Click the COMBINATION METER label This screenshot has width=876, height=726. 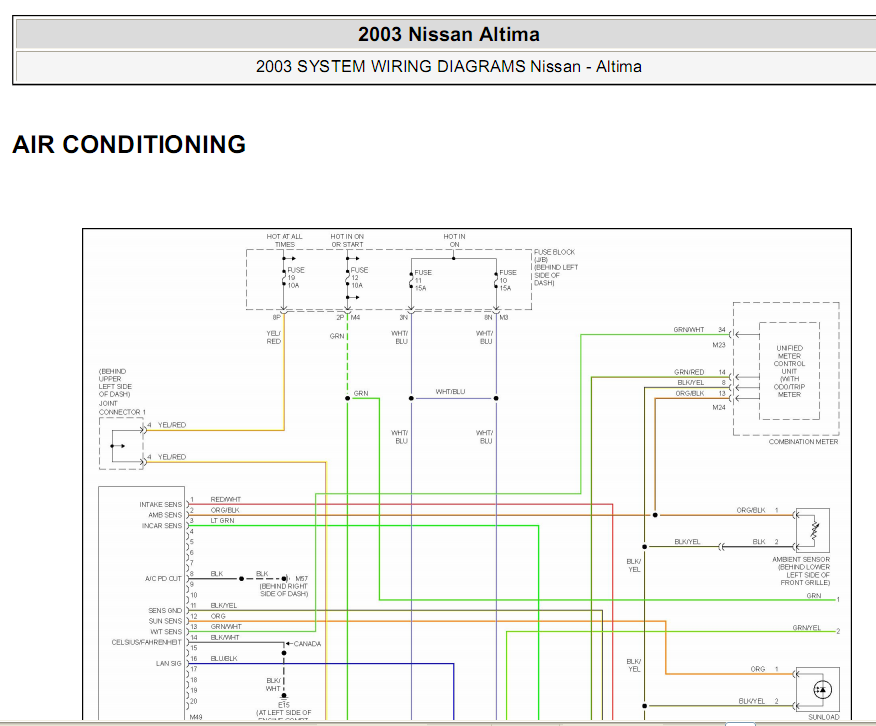pos(803,442)
